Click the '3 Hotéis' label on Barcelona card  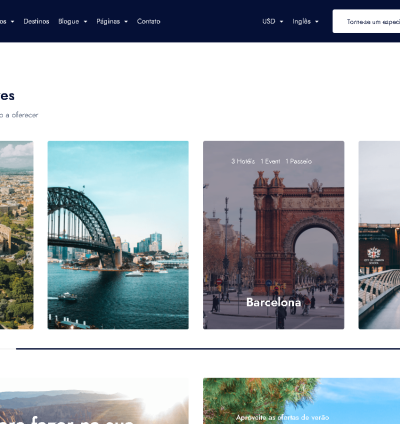click(243, 161)
